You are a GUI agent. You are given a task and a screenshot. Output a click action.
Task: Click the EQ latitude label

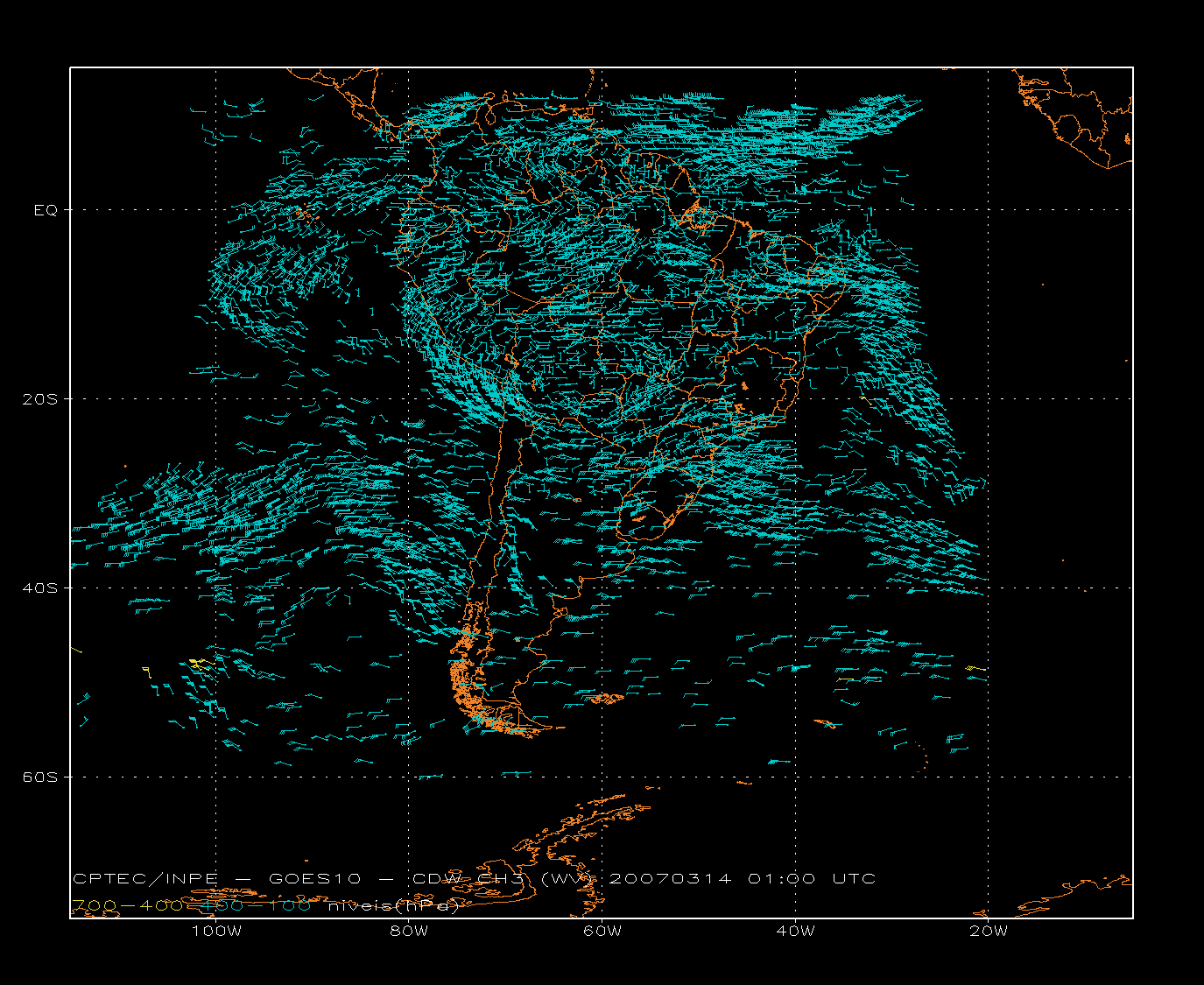(x=45, y=210)
